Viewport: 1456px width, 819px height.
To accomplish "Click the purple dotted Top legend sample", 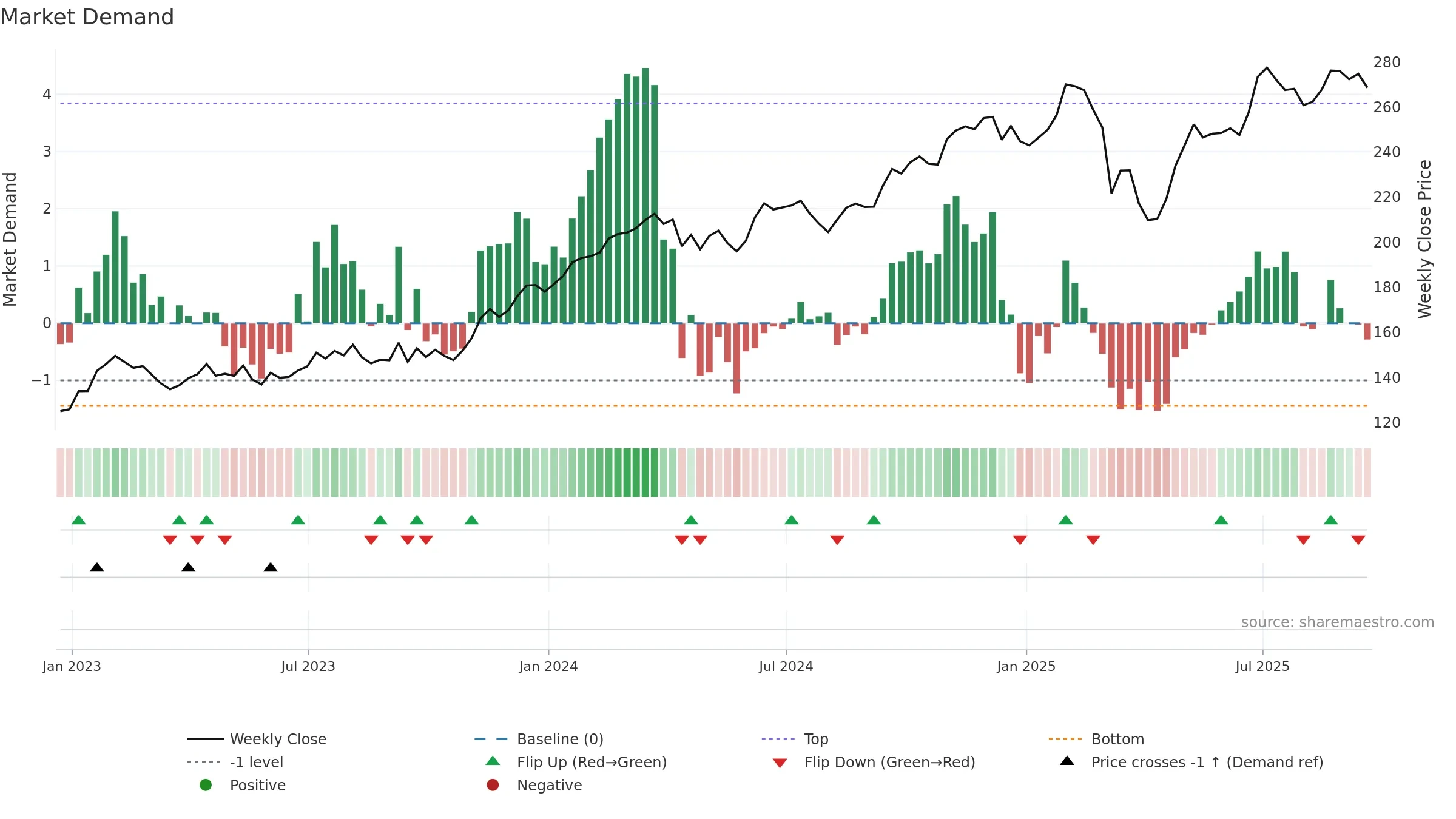I will click(x=778, y=739).
